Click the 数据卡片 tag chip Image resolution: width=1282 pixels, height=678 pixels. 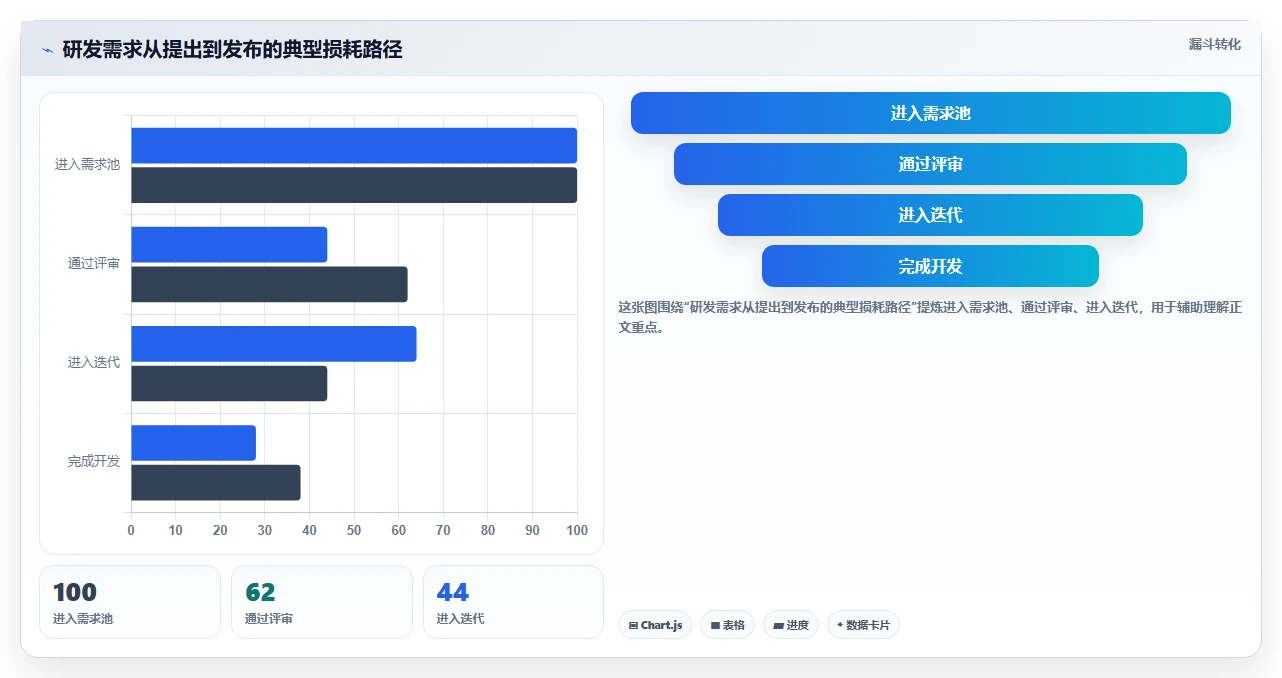pos(863,625)
